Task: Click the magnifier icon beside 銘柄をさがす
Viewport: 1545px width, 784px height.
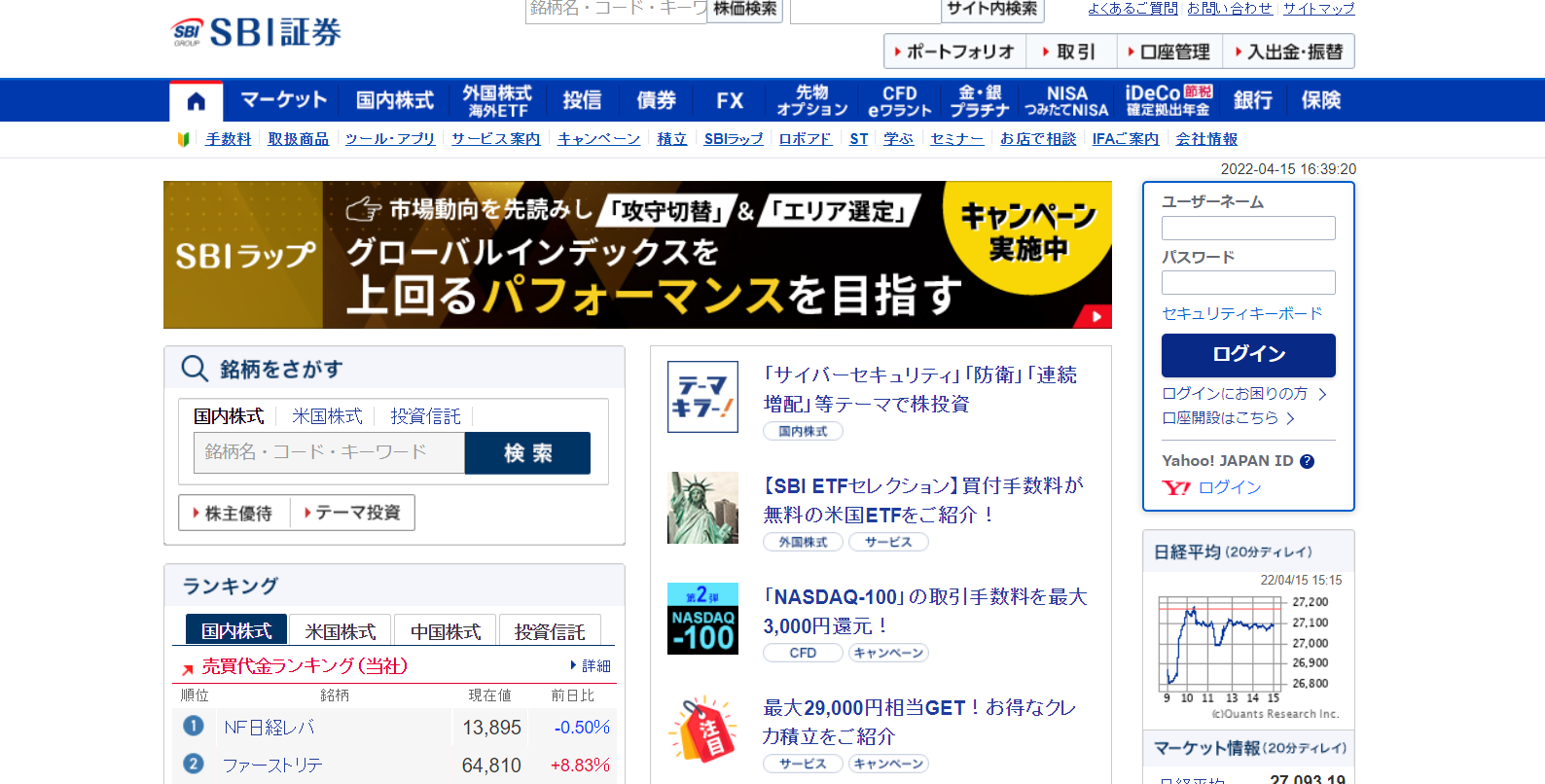Action: click(x=195, y=369)
